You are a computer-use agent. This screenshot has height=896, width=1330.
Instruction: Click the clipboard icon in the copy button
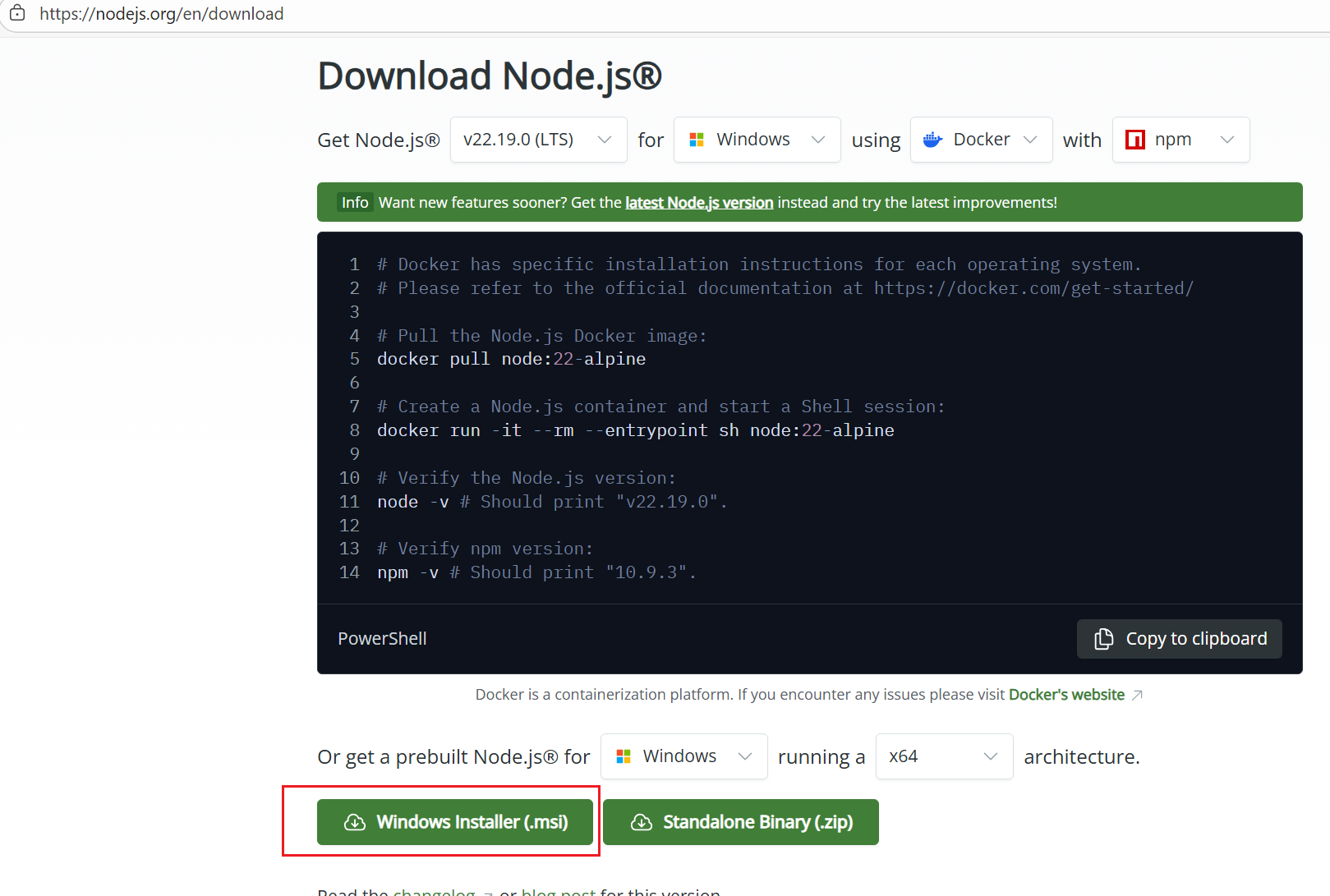[x=1104, y=639]
